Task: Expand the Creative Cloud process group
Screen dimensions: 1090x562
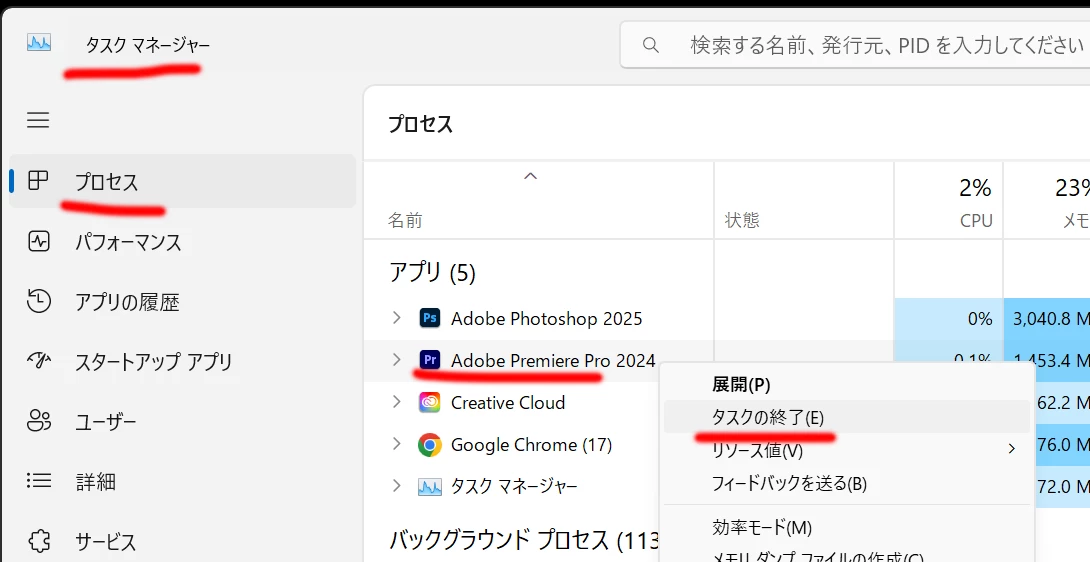Action: (x=397, y=402)
